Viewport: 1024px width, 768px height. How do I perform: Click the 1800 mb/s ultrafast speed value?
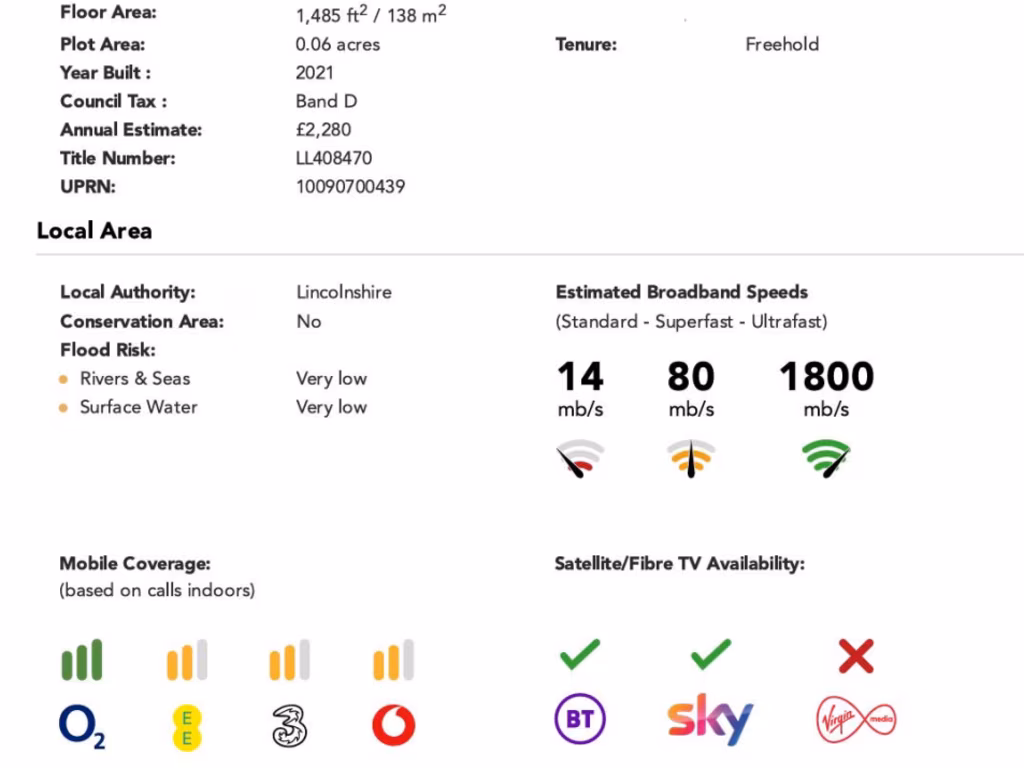tap(826, 377)
